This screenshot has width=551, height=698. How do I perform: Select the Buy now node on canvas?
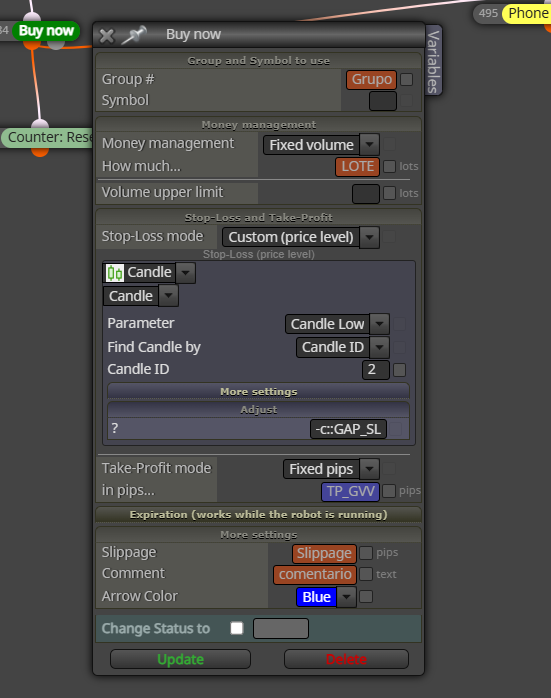(x=46, y=31)
